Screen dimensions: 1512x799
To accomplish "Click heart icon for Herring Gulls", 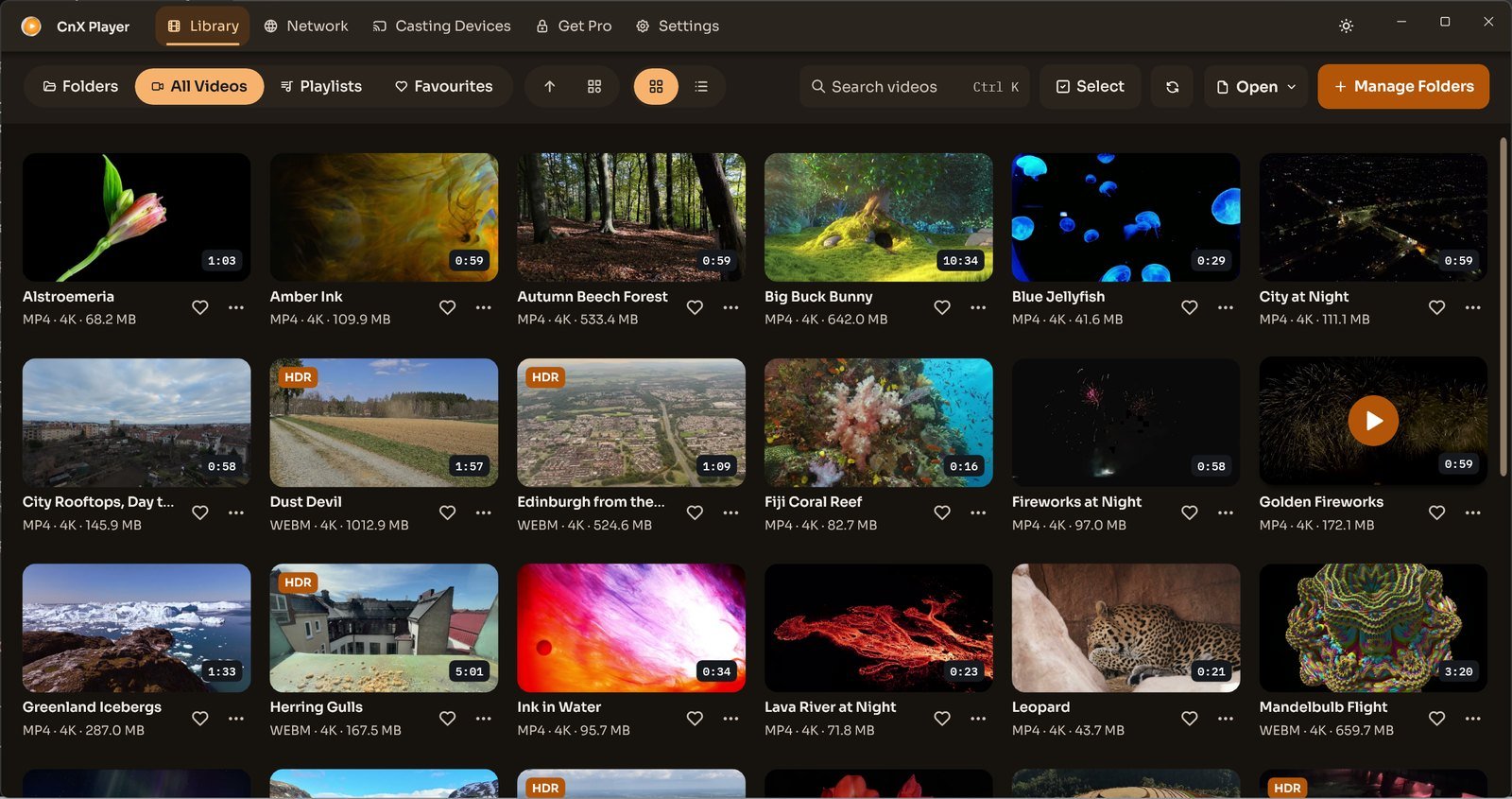I will pyautogui.click(x=448, y=719).
